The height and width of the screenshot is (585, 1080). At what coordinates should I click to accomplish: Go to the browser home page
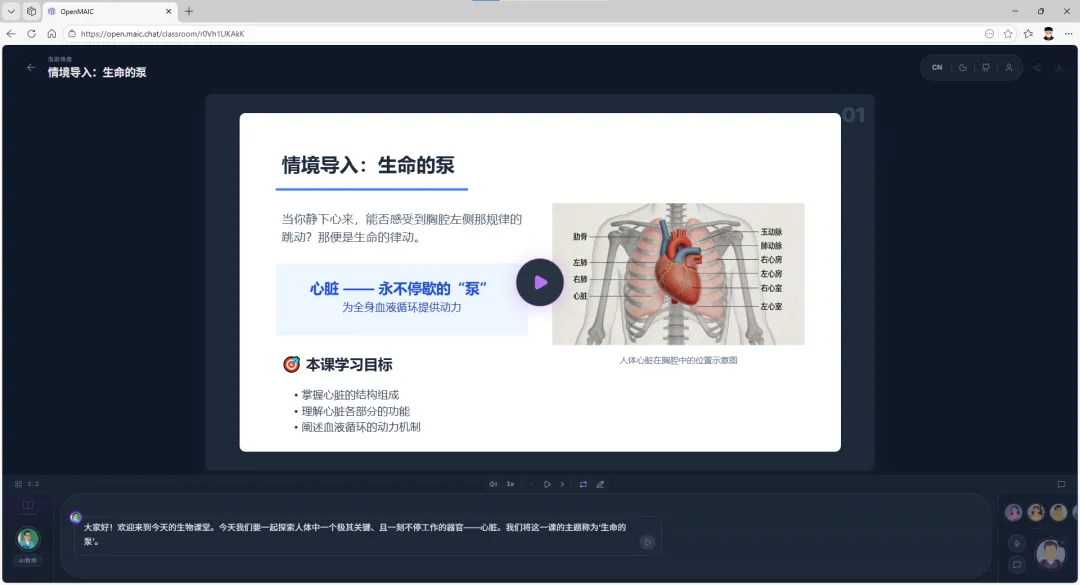(x=52, y=34)
